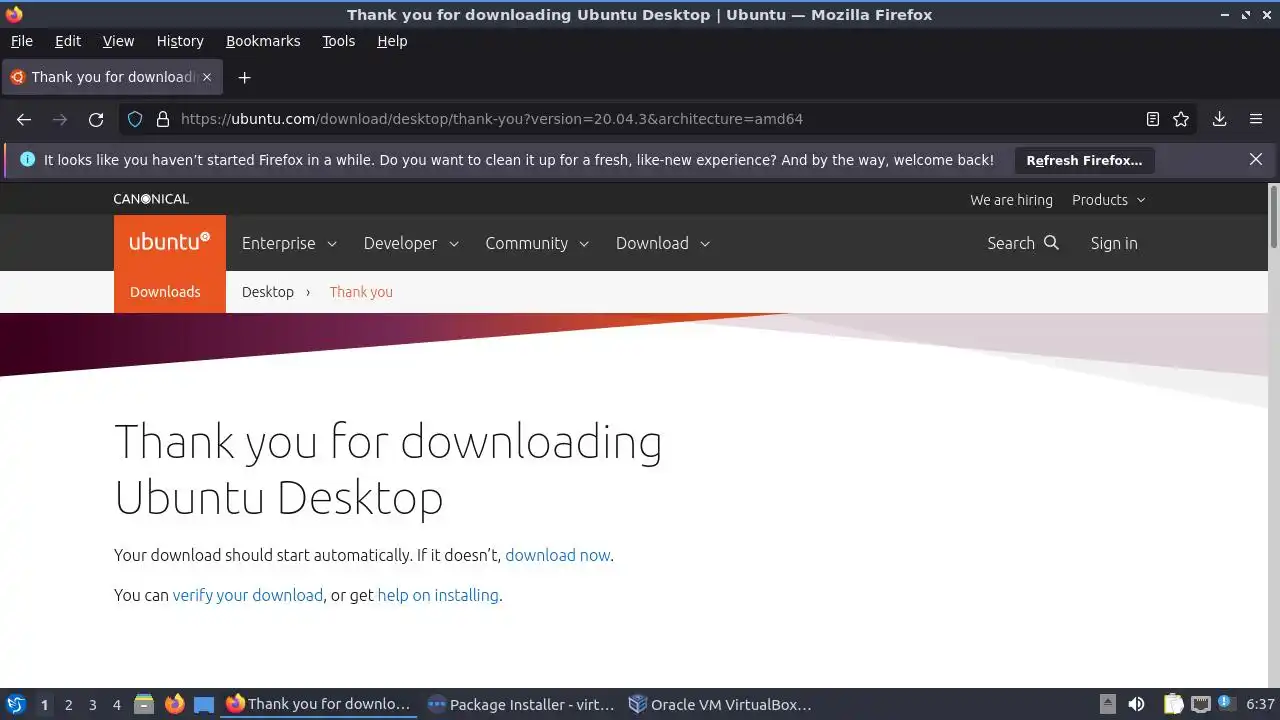Viewport: 1280px width, 720px height.
Task: Switch to workspace 3
Action: pyautogui.click(x=92, y=705)
